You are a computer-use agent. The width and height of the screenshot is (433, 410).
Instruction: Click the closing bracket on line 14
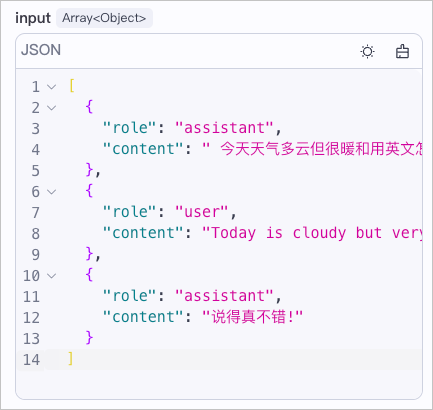coord(70,359)
